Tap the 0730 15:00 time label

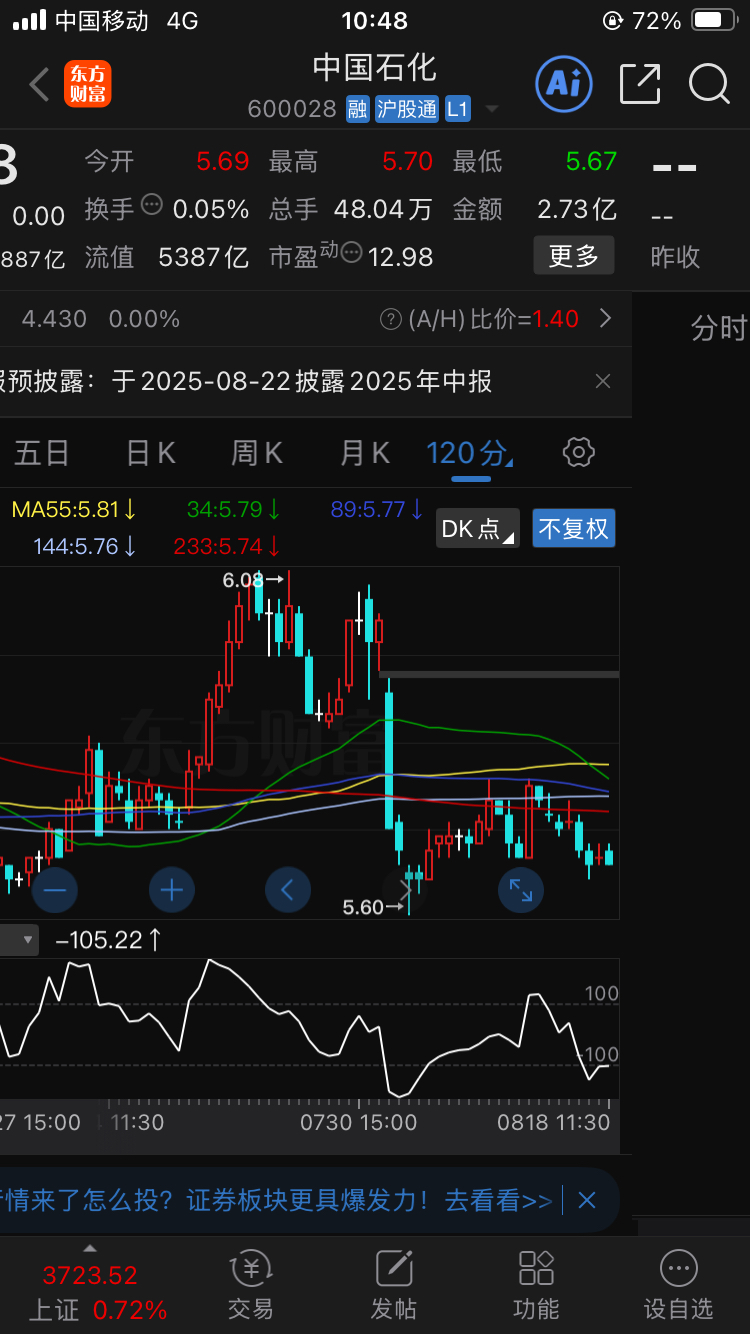point(358,1122)
